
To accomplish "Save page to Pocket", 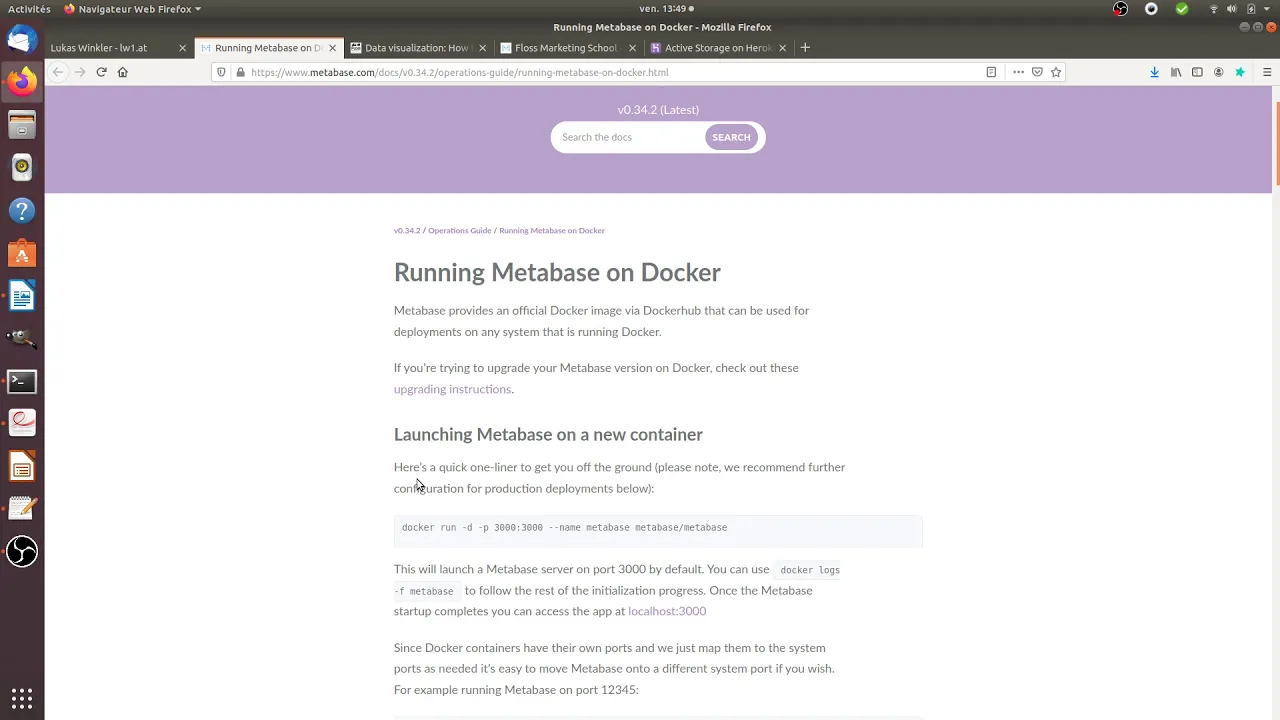I will [1037, 72].
